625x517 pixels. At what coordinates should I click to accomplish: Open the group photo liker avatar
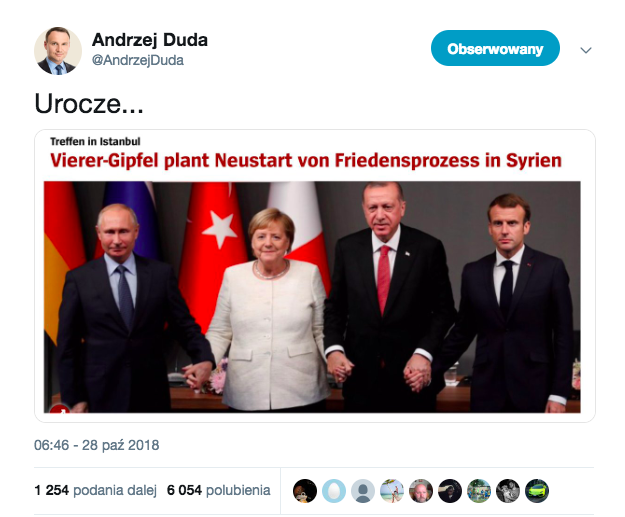click(x=479, y=491)
